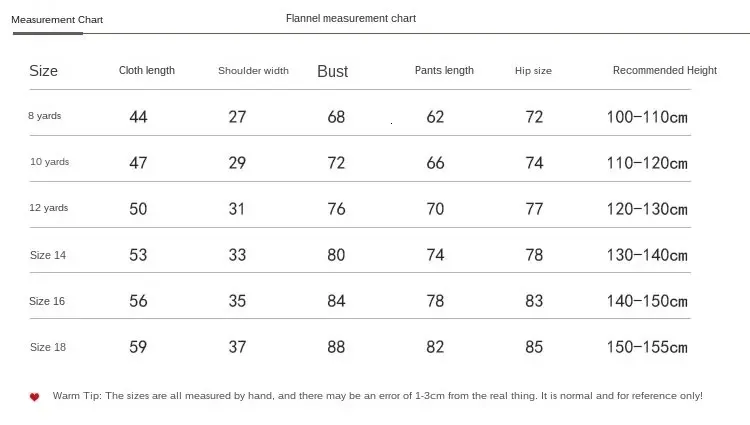The height and width of the screenshot is (425, 750).
Task: Click the 100-110cm recommended height value
Action: [647, 117]
